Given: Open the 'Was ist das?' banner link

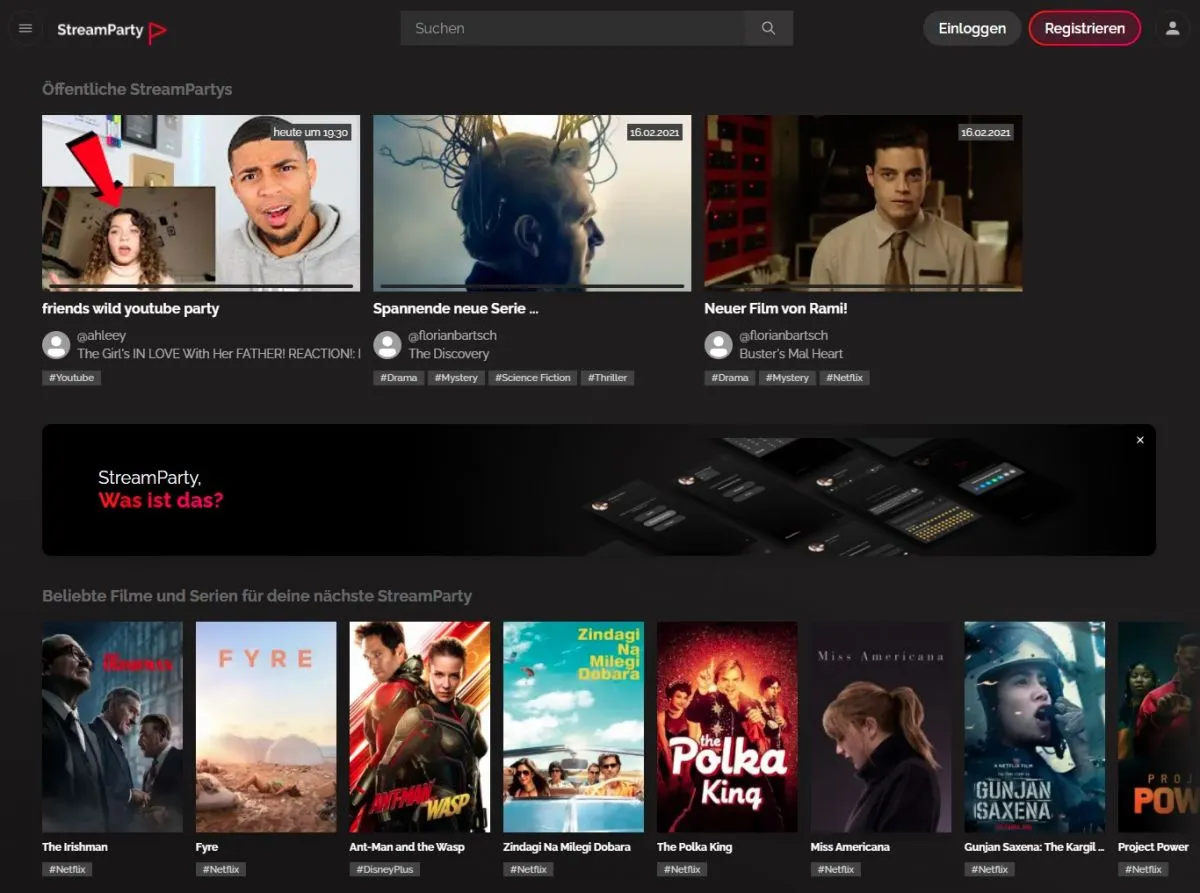Looking at the screenshot, I should pyautogui.click(x=161, y=489).
